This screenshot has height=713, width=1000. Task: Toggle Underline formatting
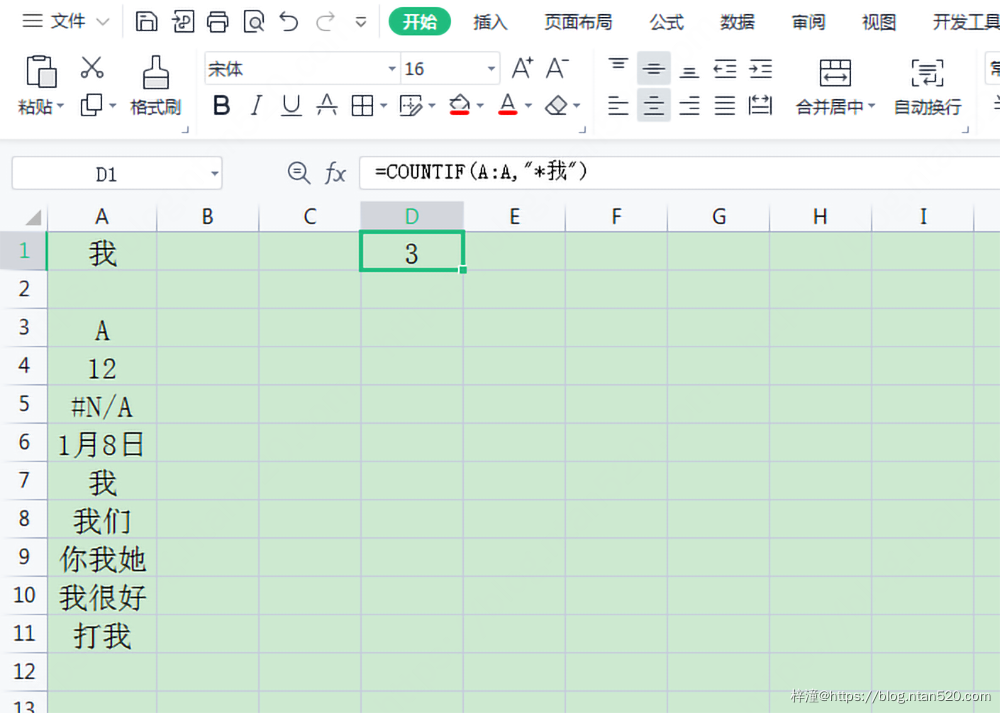click(291, 105)
